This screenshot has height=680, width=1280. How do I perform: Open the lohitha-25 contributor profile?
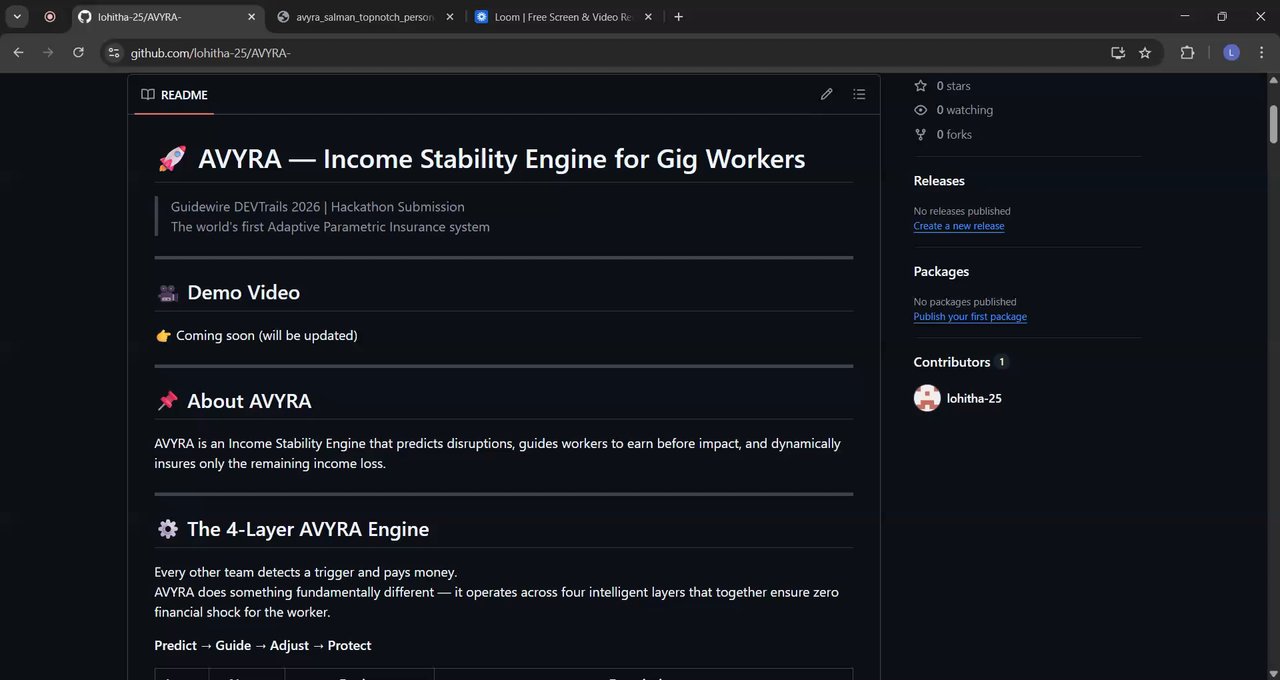coord(973,398)
